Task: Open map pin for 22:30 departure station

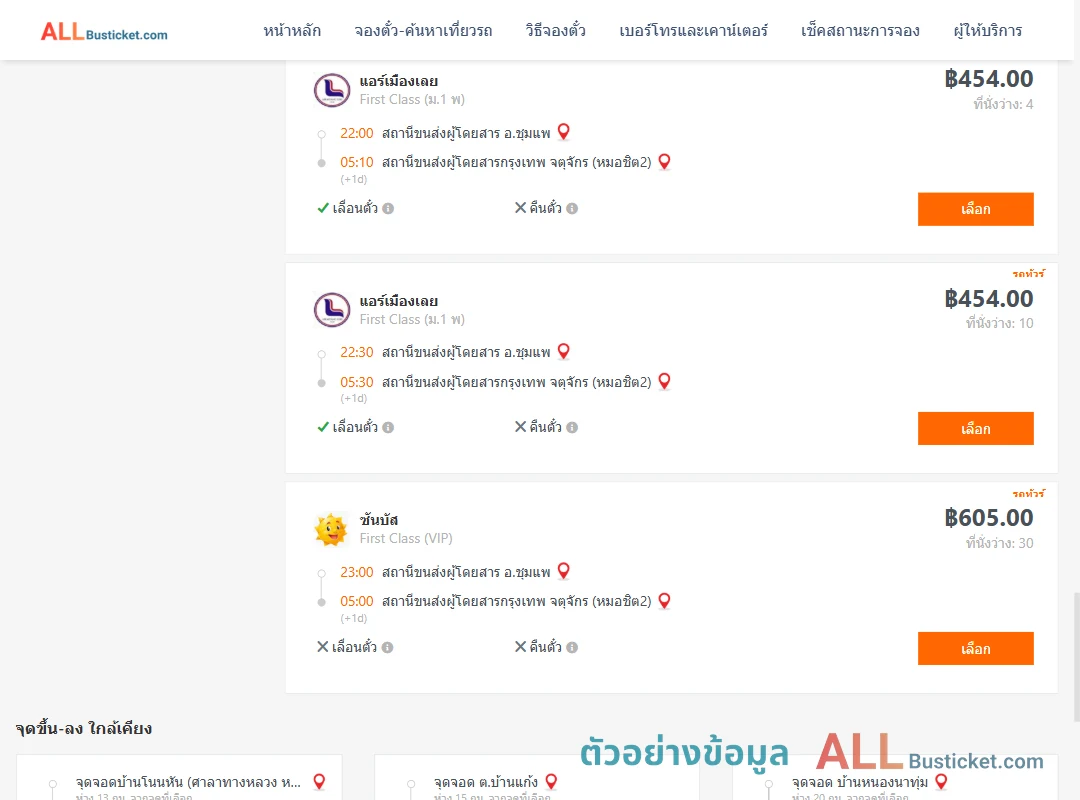Action: tap(563, 351)
